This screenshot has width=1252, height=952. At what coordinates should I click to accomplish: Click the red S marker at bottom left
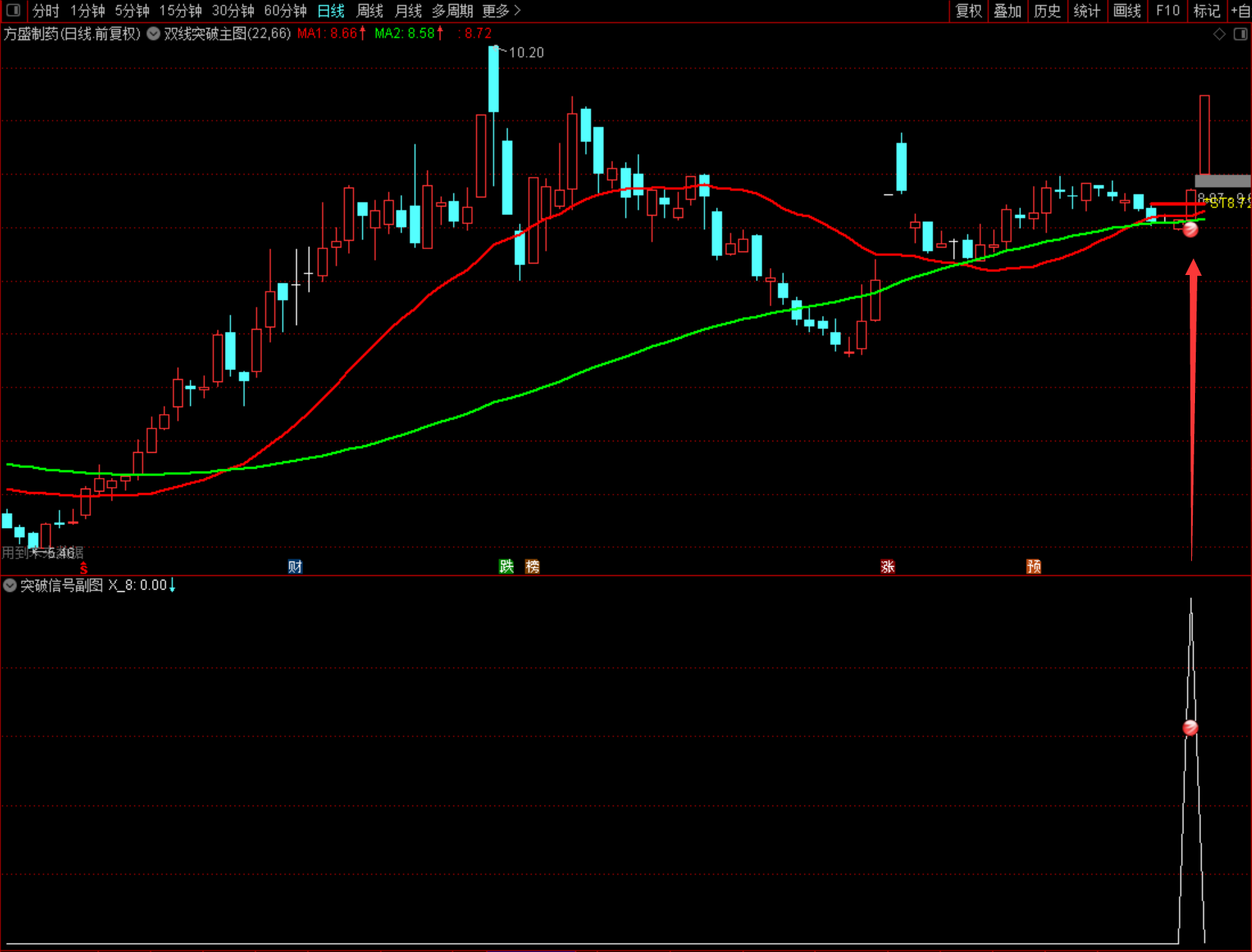[x=84, y=568]
